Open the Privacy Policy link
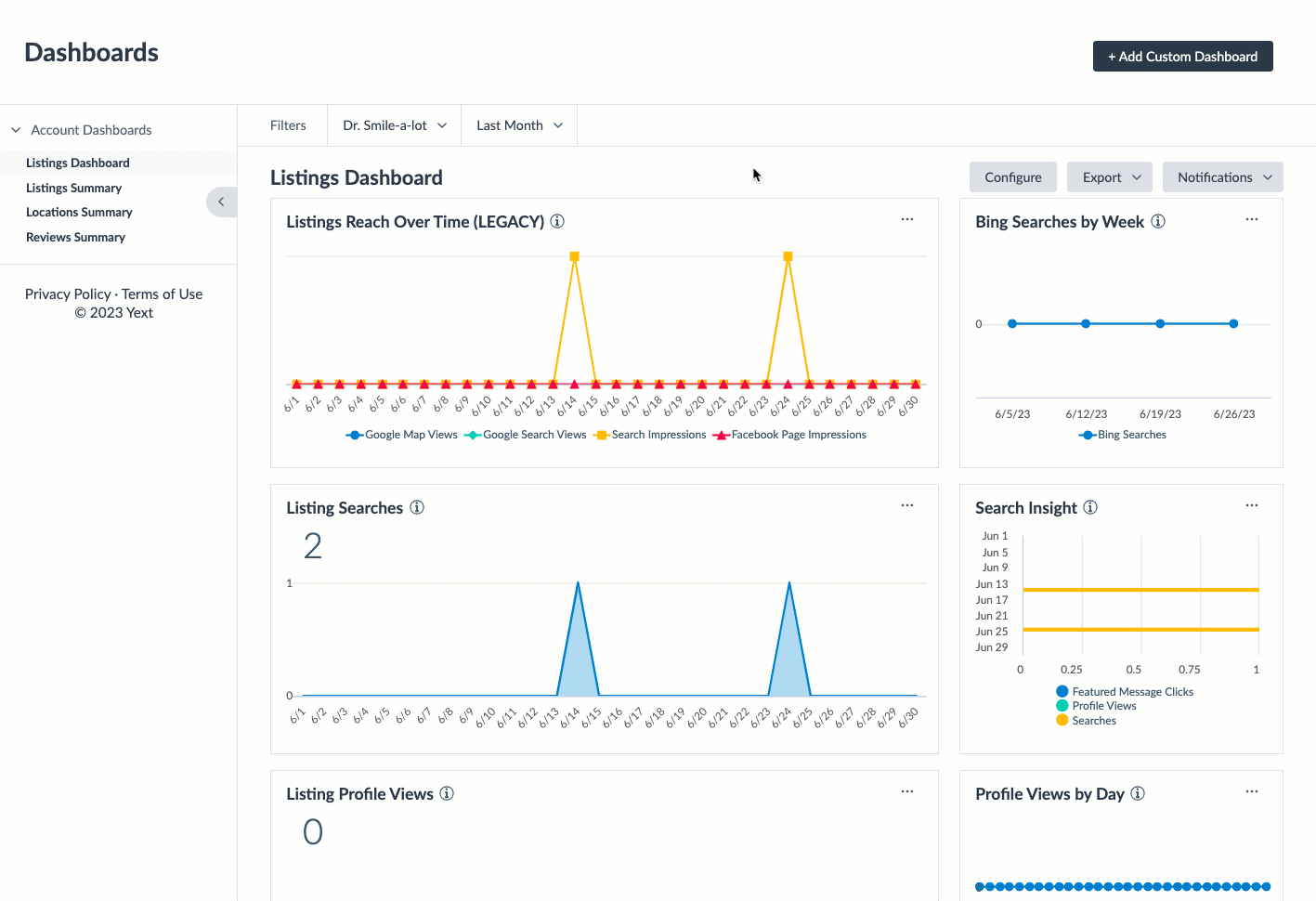This screenshot has height=901, width=1316. pos(68,294)
